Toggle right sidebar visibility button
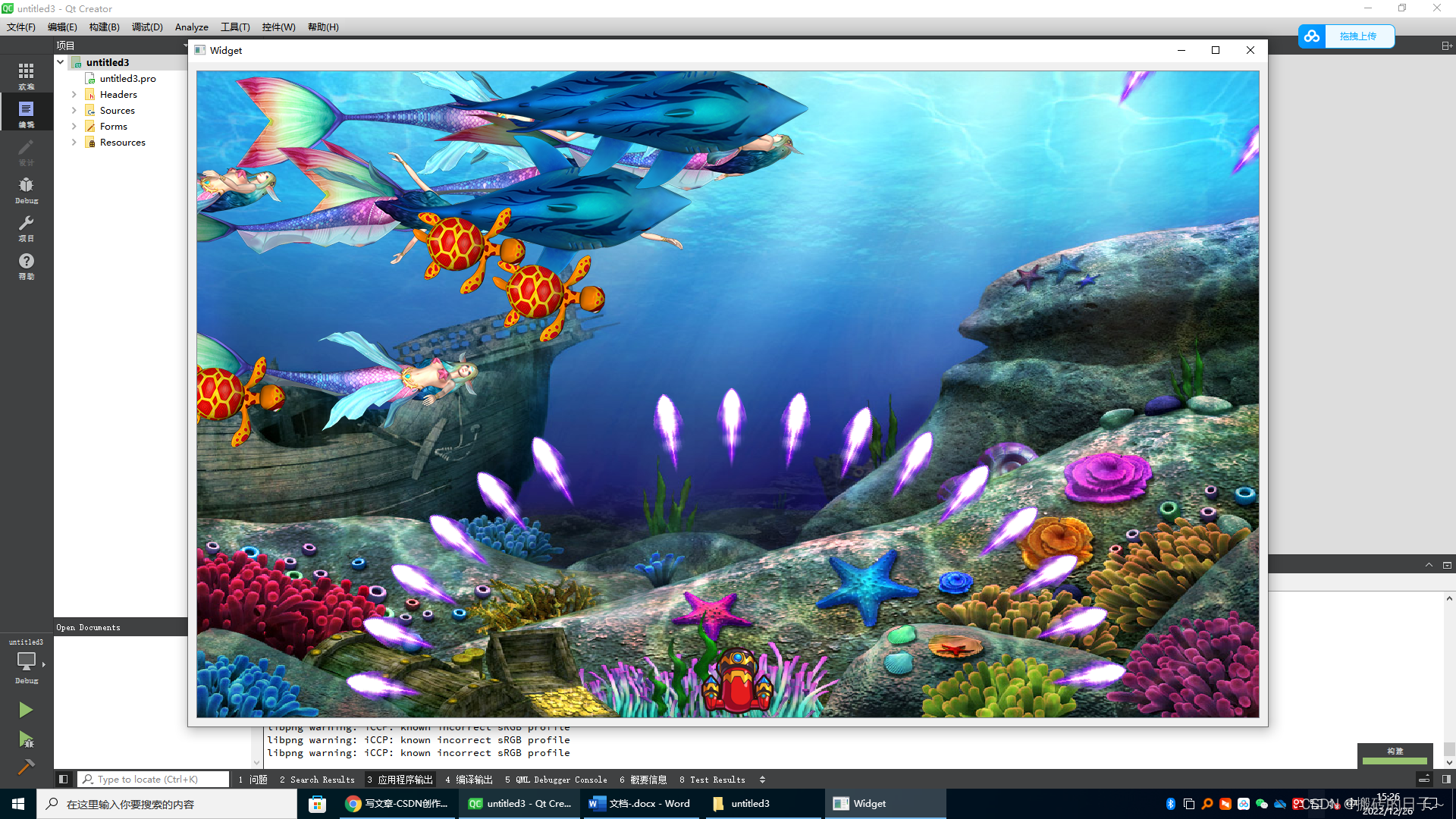Screen dimensions: 1456x819 1446,779
